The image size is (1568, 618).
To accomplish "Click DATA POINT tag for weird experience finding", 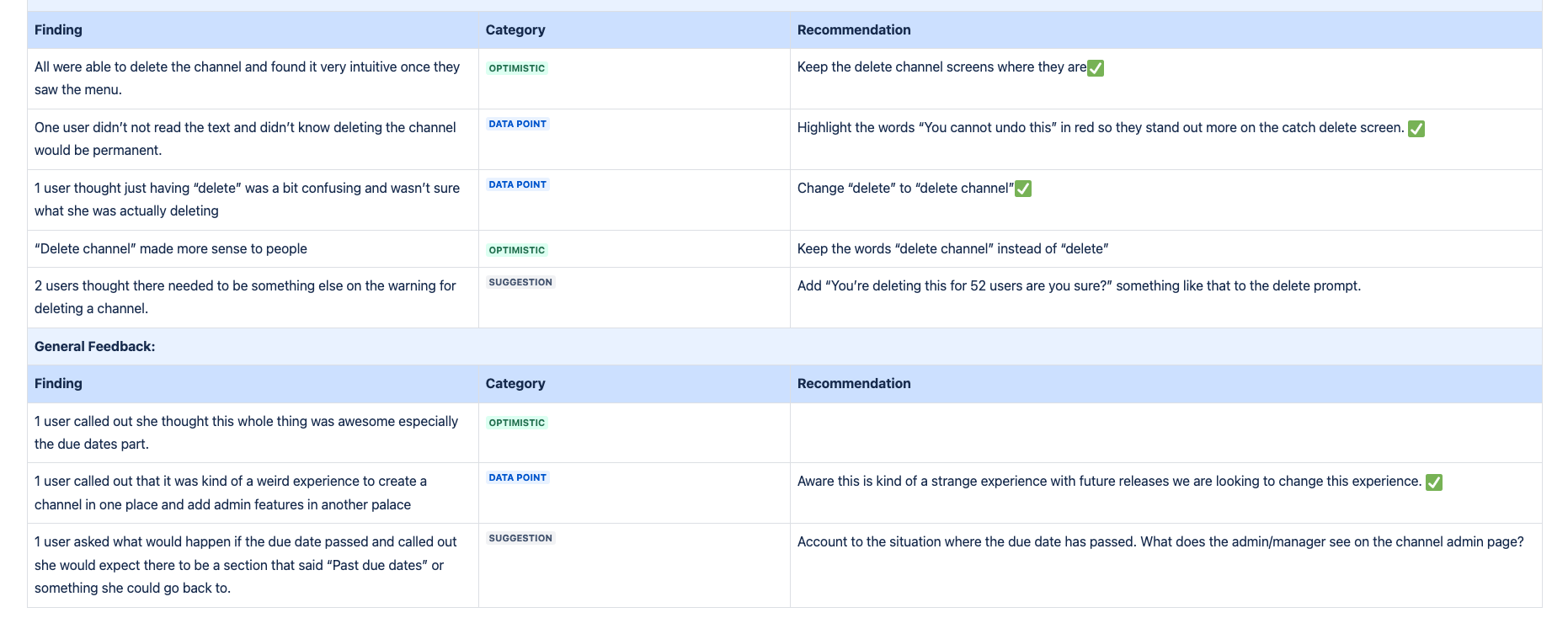I will 518,477.
